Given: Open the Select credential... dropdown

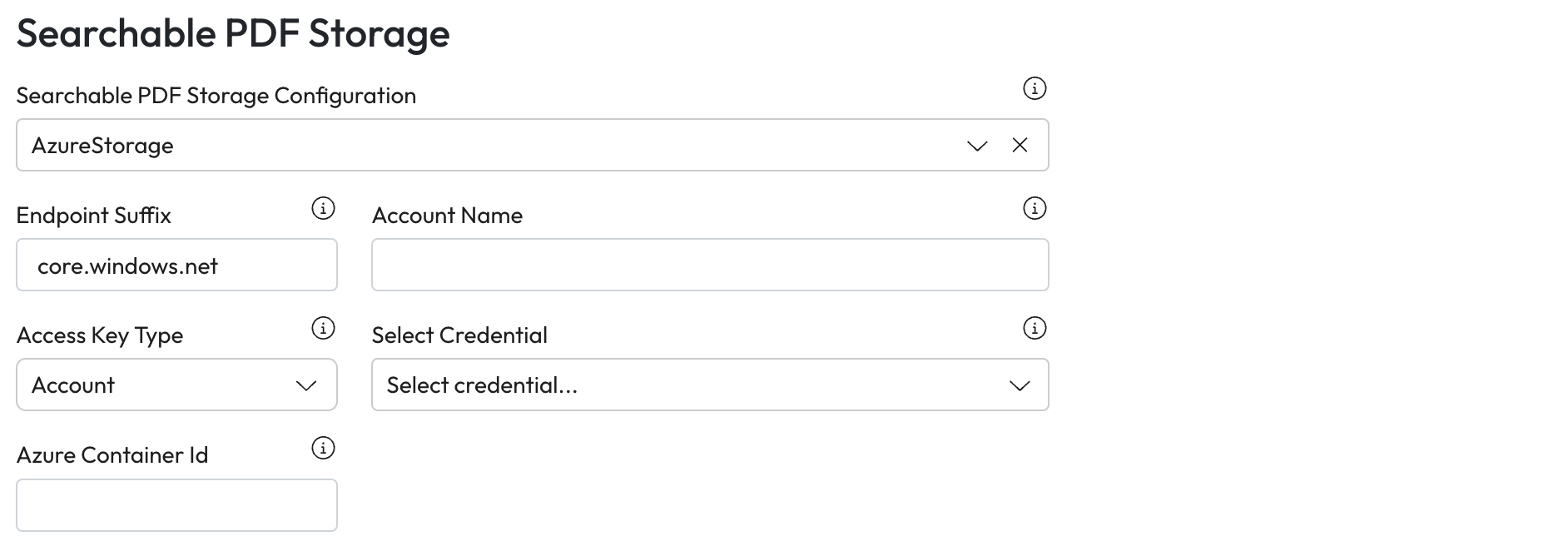Looking at the screenshot, I should [x=709, y=385].
